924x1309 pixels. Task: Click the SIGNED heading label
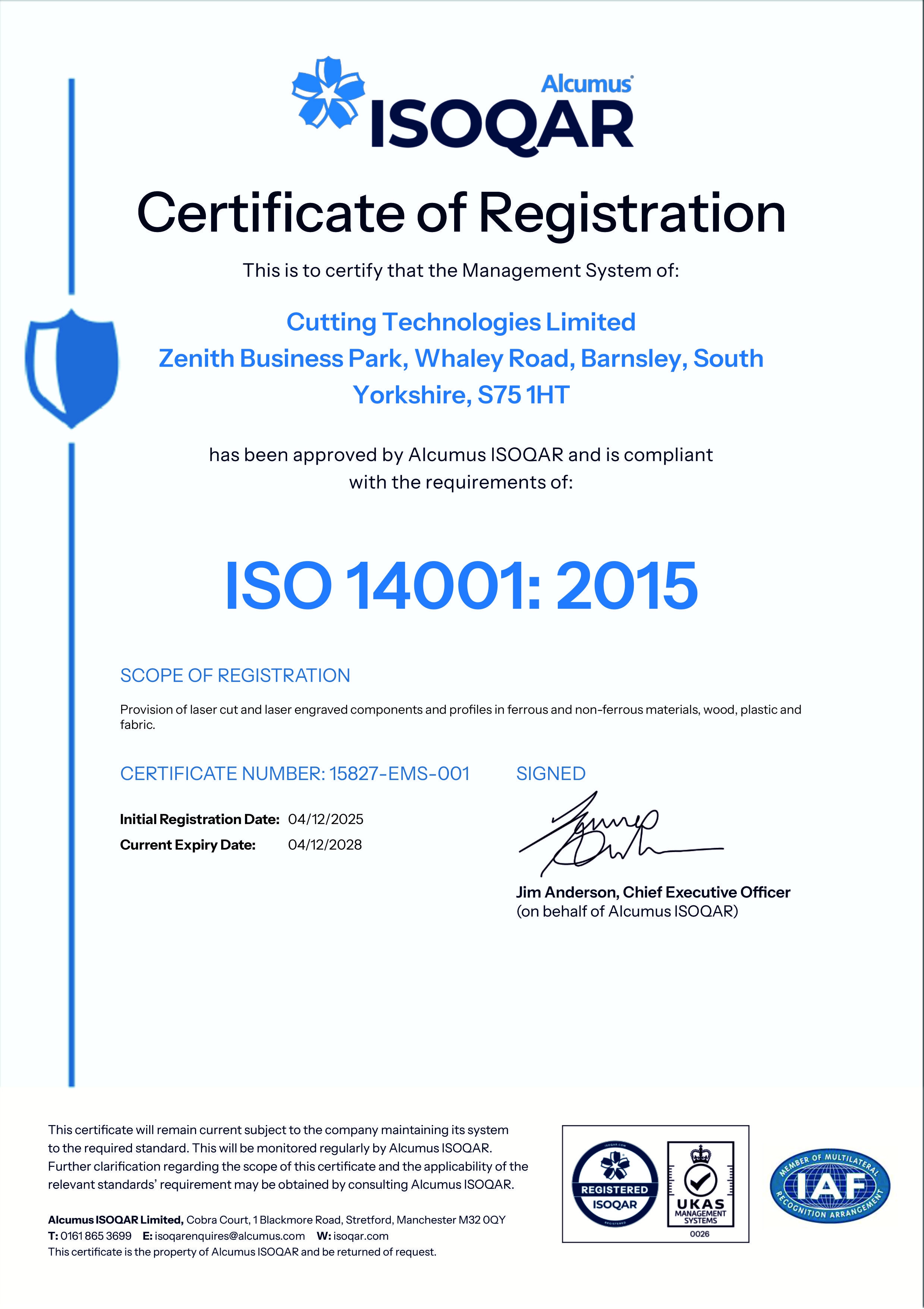[x=551, y=774]
